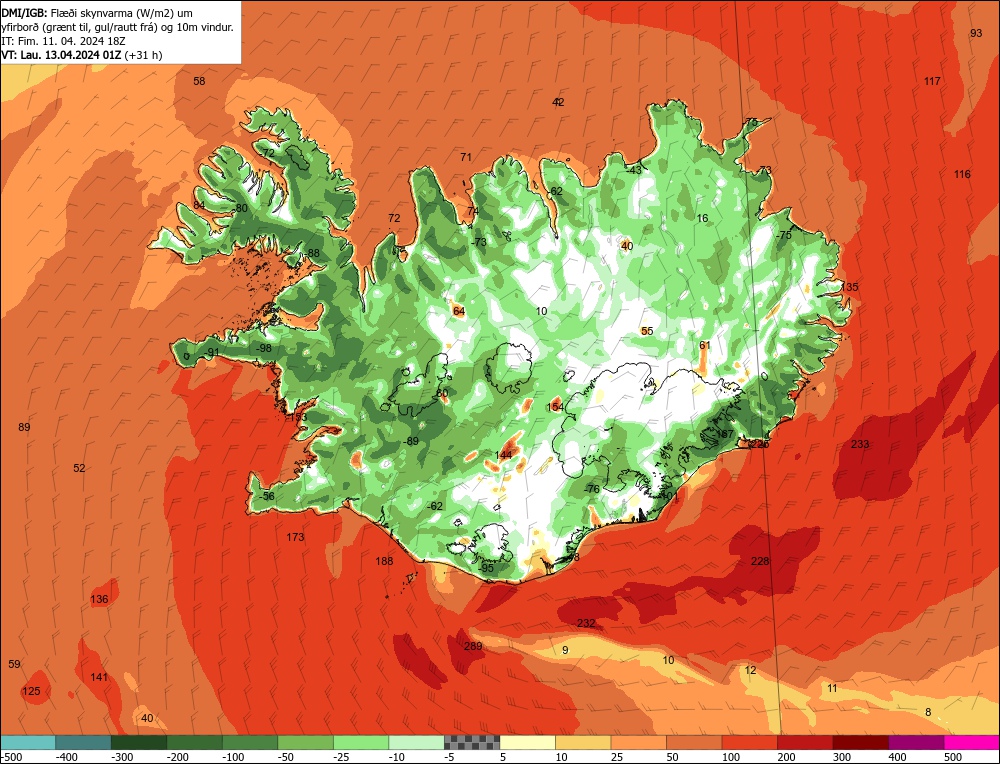Viewport: 1000px width, 764px height.
Task: Pick the darkest green -300 to -200 swatch
Action: (138, 742)
